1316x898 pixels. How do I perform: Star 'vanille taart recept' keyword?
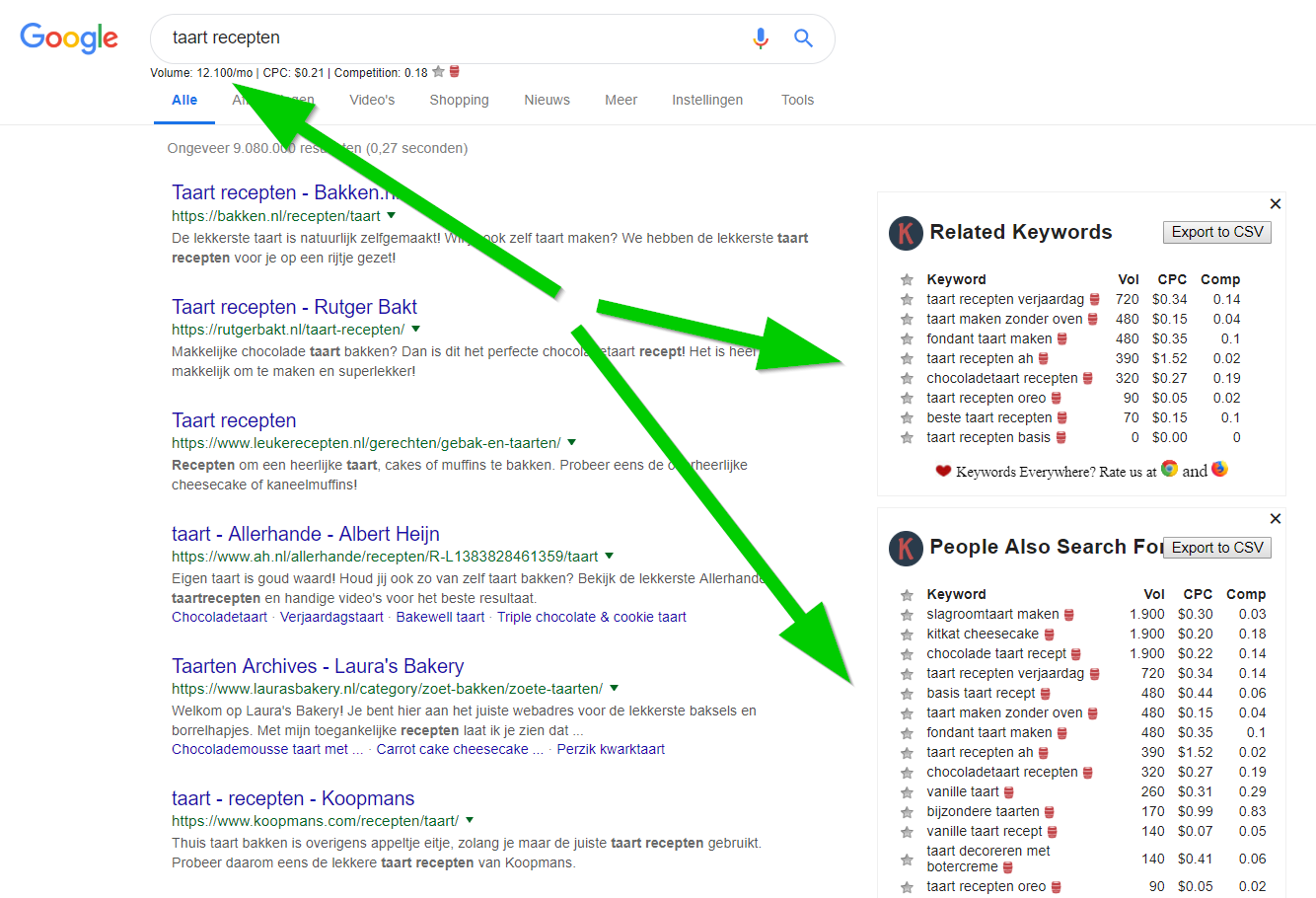point(907,831)
